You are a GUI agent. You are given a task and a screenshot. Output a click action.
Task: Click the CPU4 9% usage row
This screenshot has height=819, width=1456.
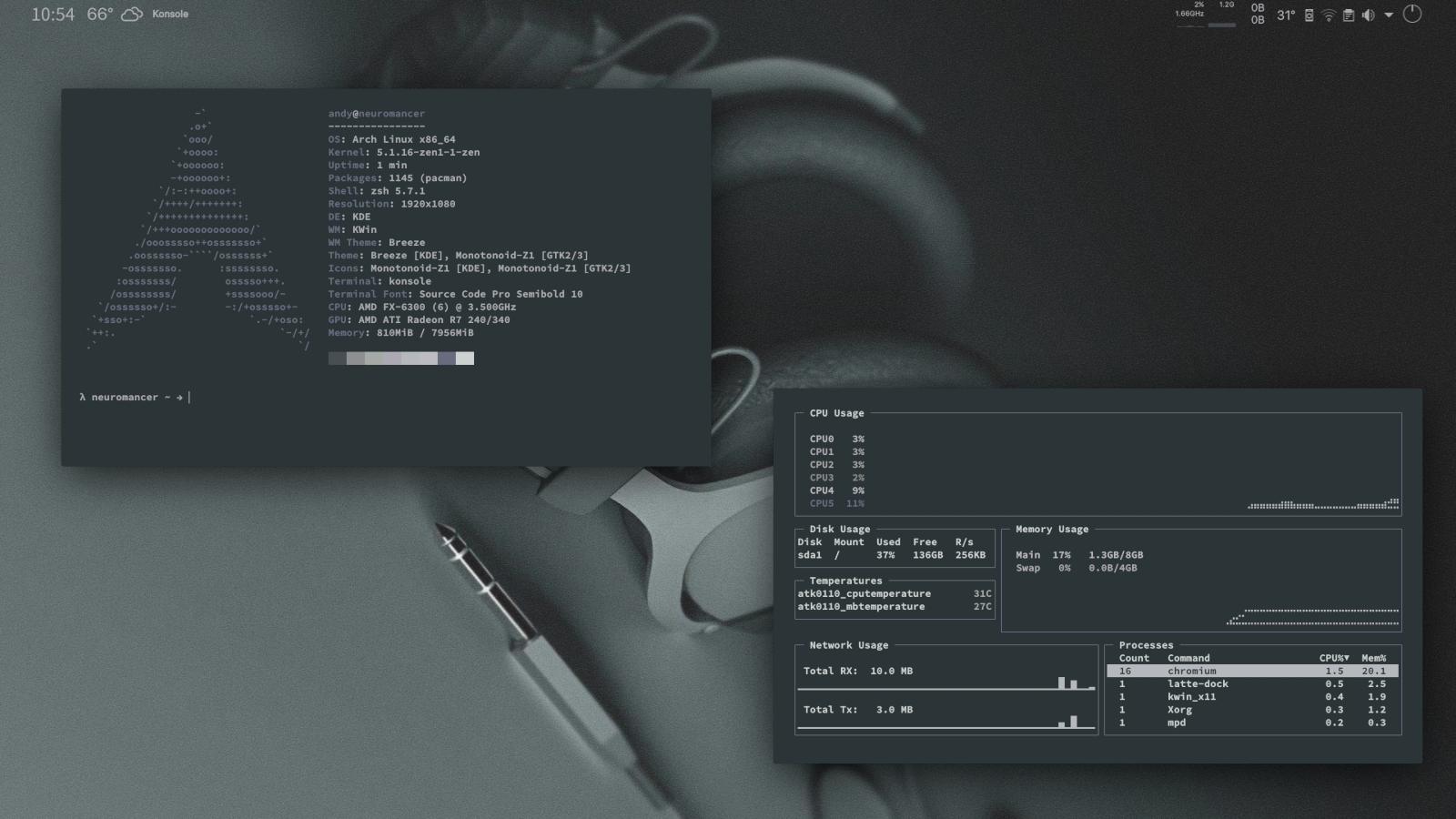[837, 490]
